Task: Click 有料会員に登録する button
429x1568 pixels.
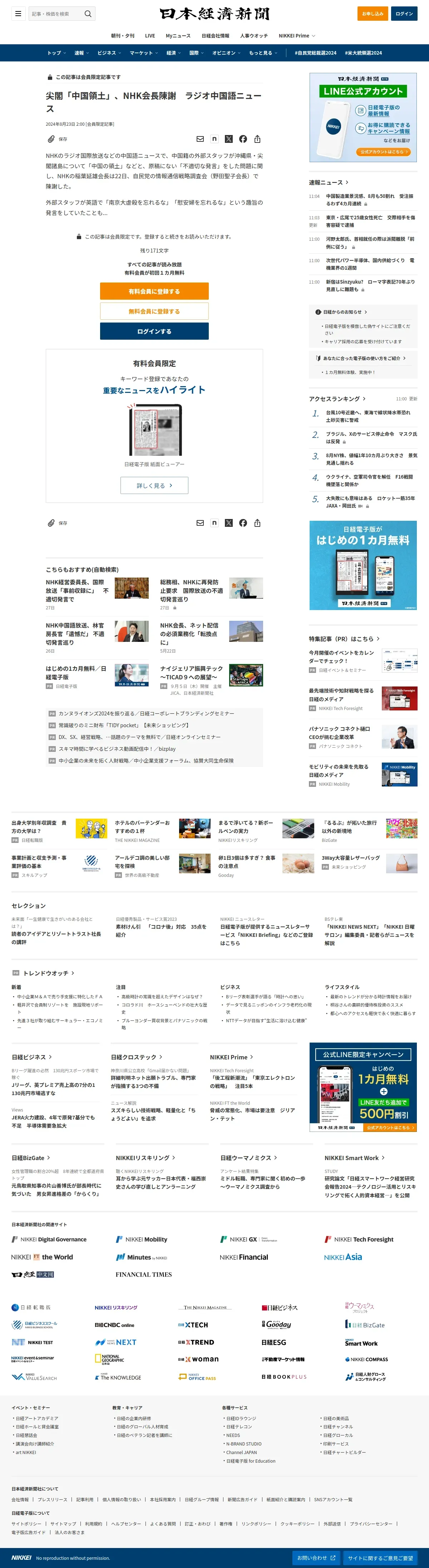Action: [154, 291]
